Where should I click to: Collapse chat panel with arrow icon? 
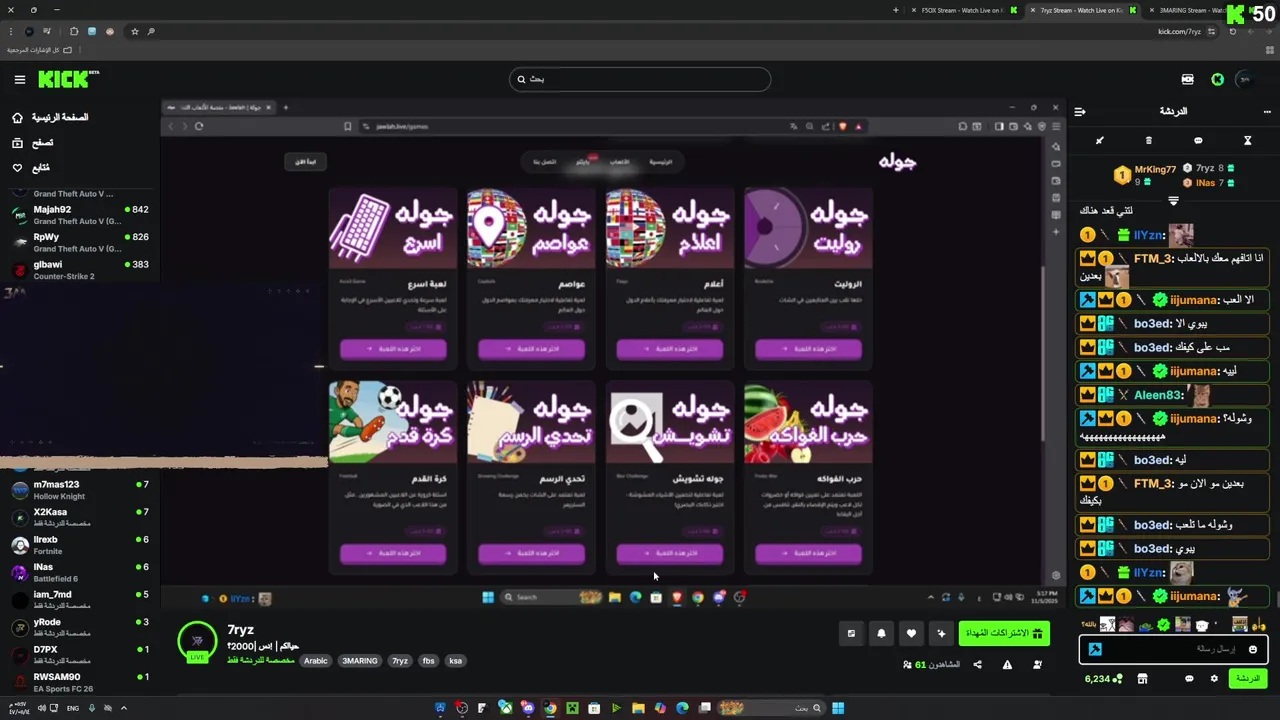[1080, 111]
